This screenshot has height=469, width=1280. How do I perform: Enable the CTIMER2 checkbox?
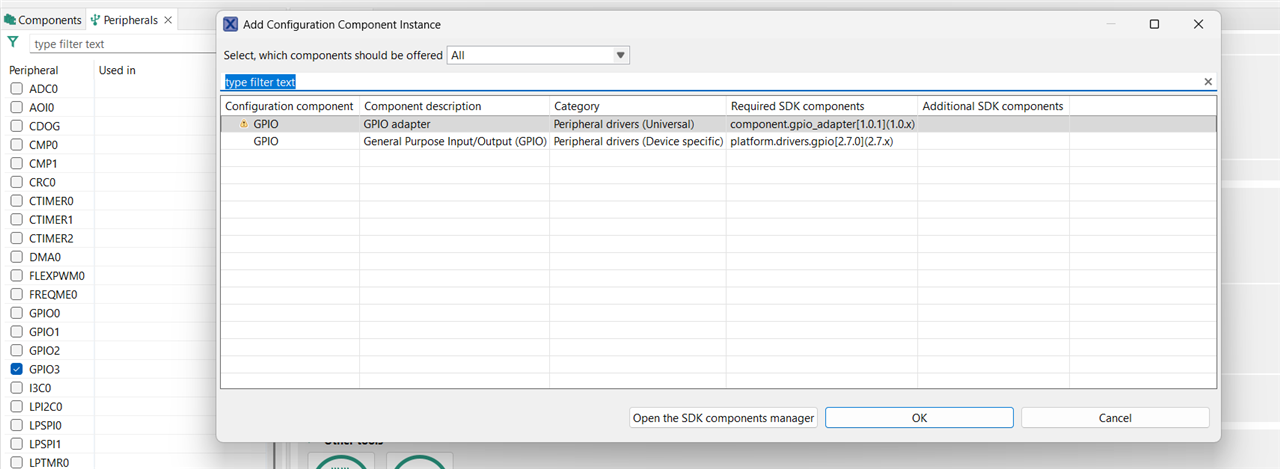16,238
